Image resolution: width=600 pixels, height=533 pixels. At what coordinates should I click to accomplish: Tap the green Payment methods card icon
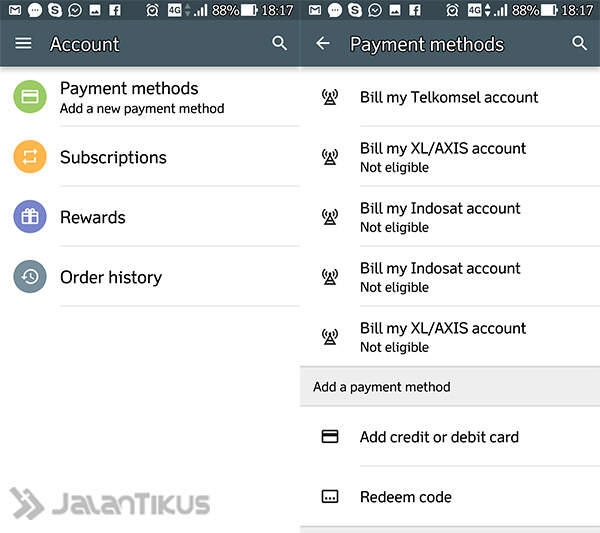click(x=30, y=96)
